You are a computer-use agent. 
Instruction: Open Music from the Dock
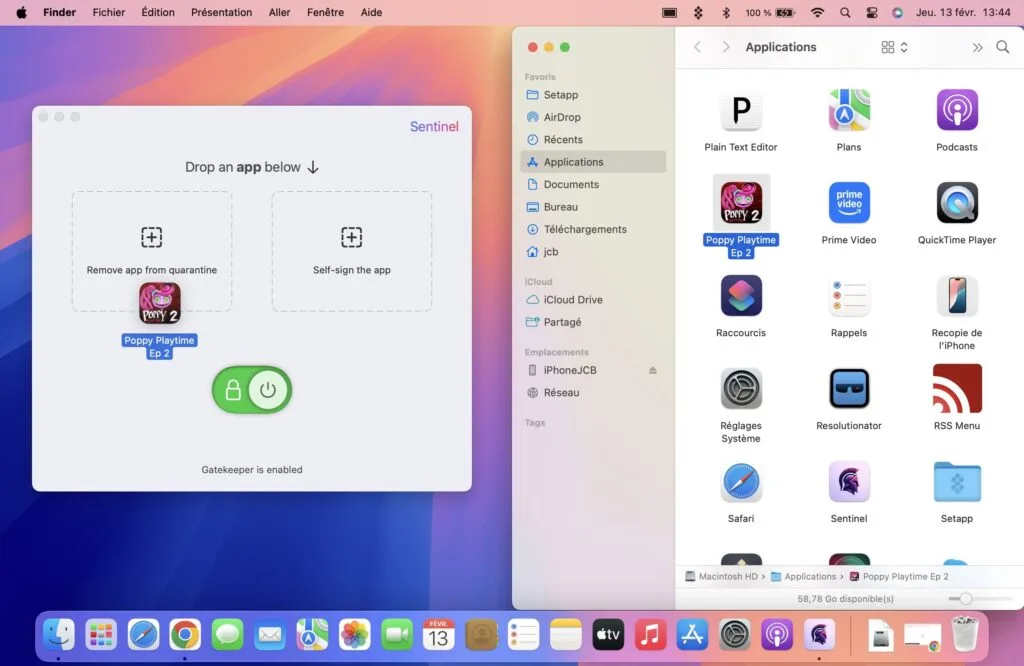(x=650, y=635)
